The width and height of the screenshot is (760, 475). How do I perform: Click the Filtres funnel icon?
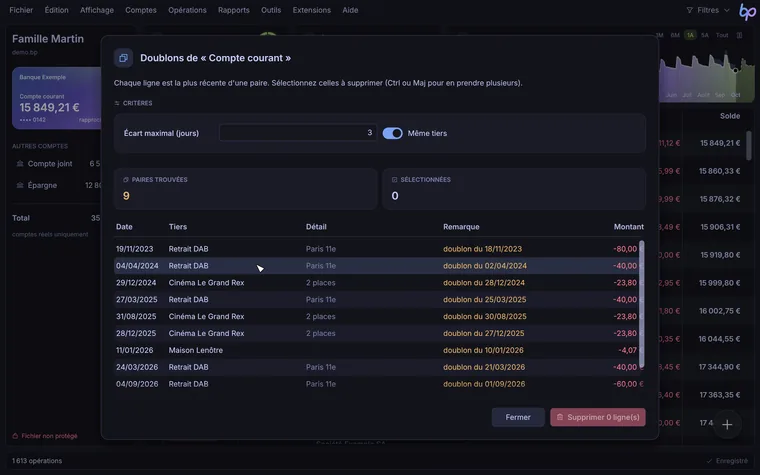tap(689, 10)
